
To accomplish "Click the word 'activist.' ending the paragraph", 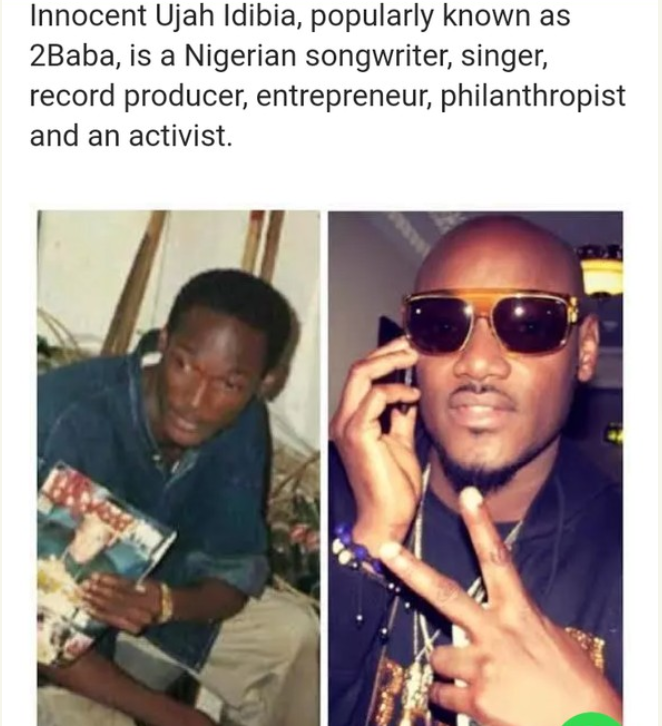I will (180, 137).
